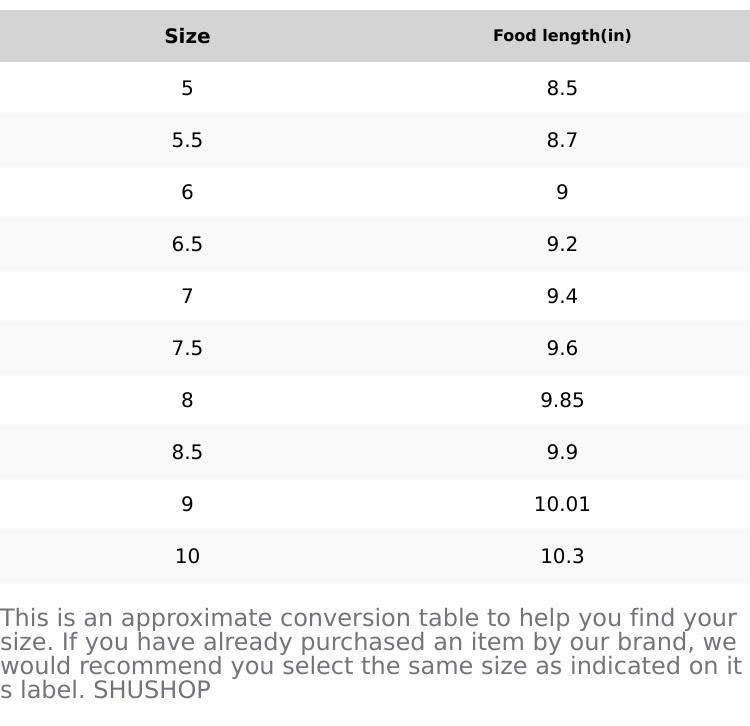This screenshot has width=750, height=726.
Task: Select the 9.9 length value
Action: (x=562, y=452)
